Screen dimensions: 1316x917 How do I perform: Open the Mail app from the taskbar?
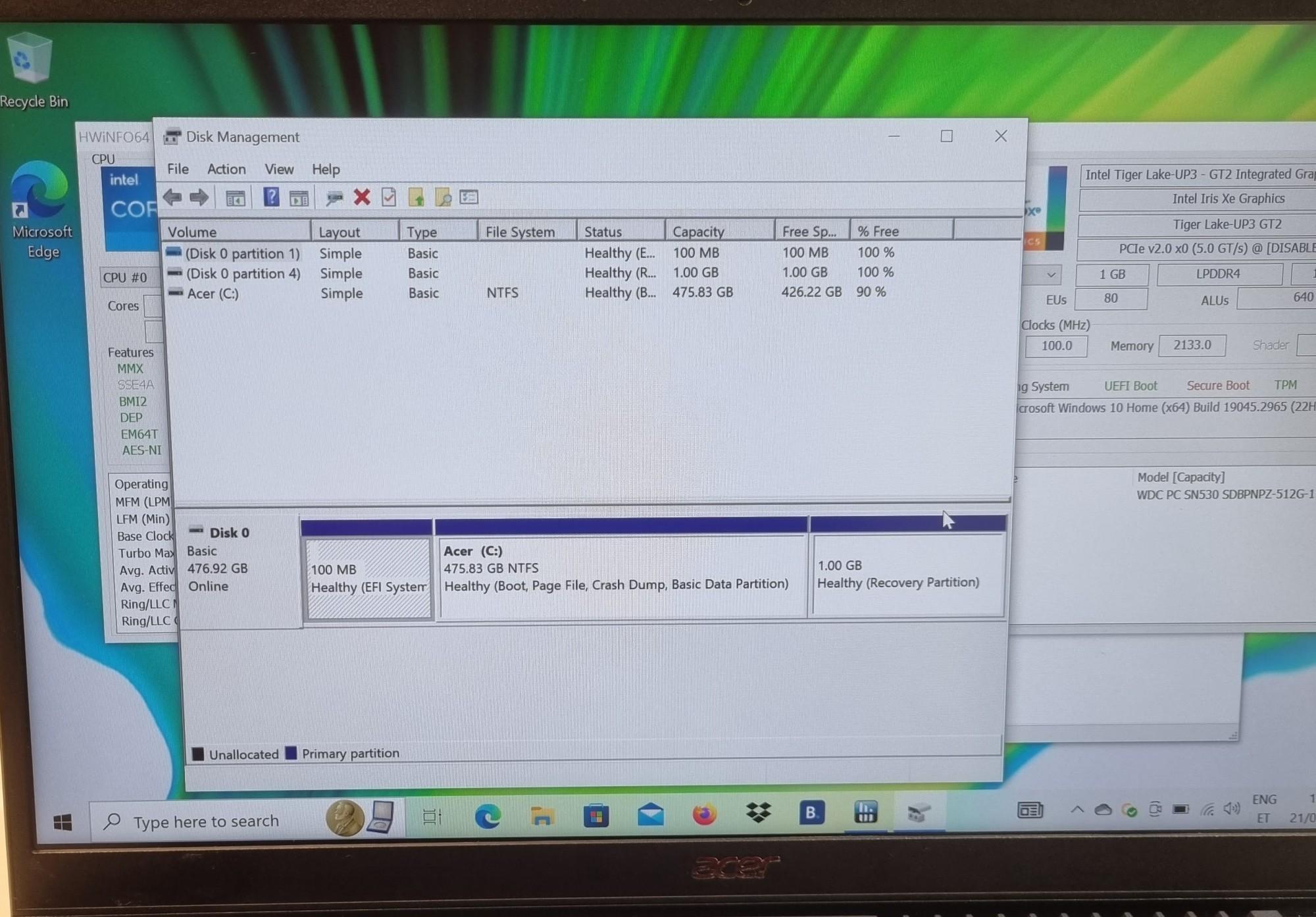point(650,815)
